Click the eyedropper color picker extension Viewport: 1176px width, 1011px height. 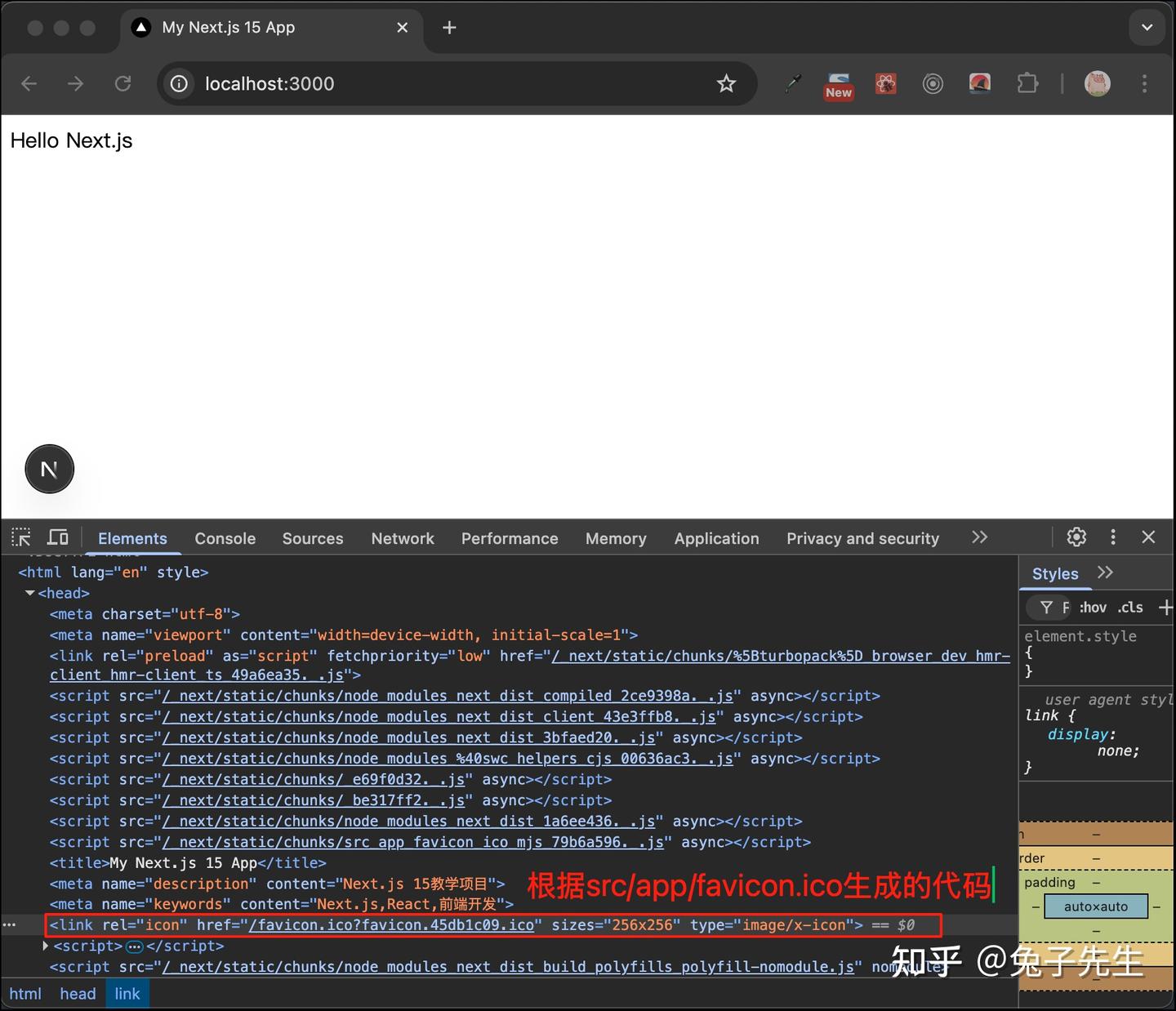click(x=792, y=83)
